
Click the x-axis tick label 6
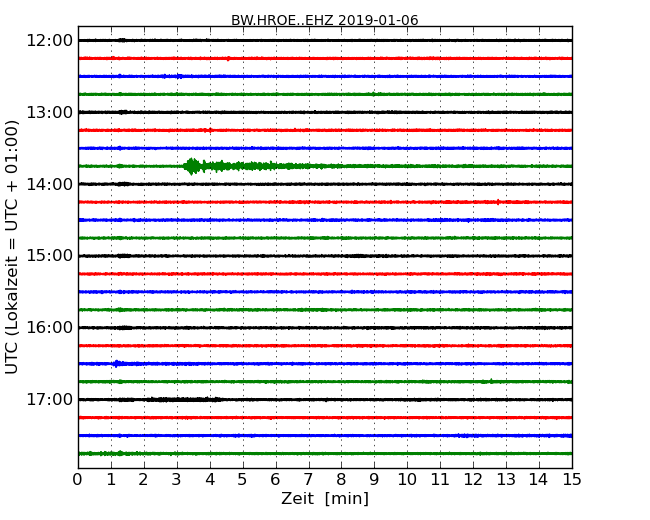tap(275, 480)
